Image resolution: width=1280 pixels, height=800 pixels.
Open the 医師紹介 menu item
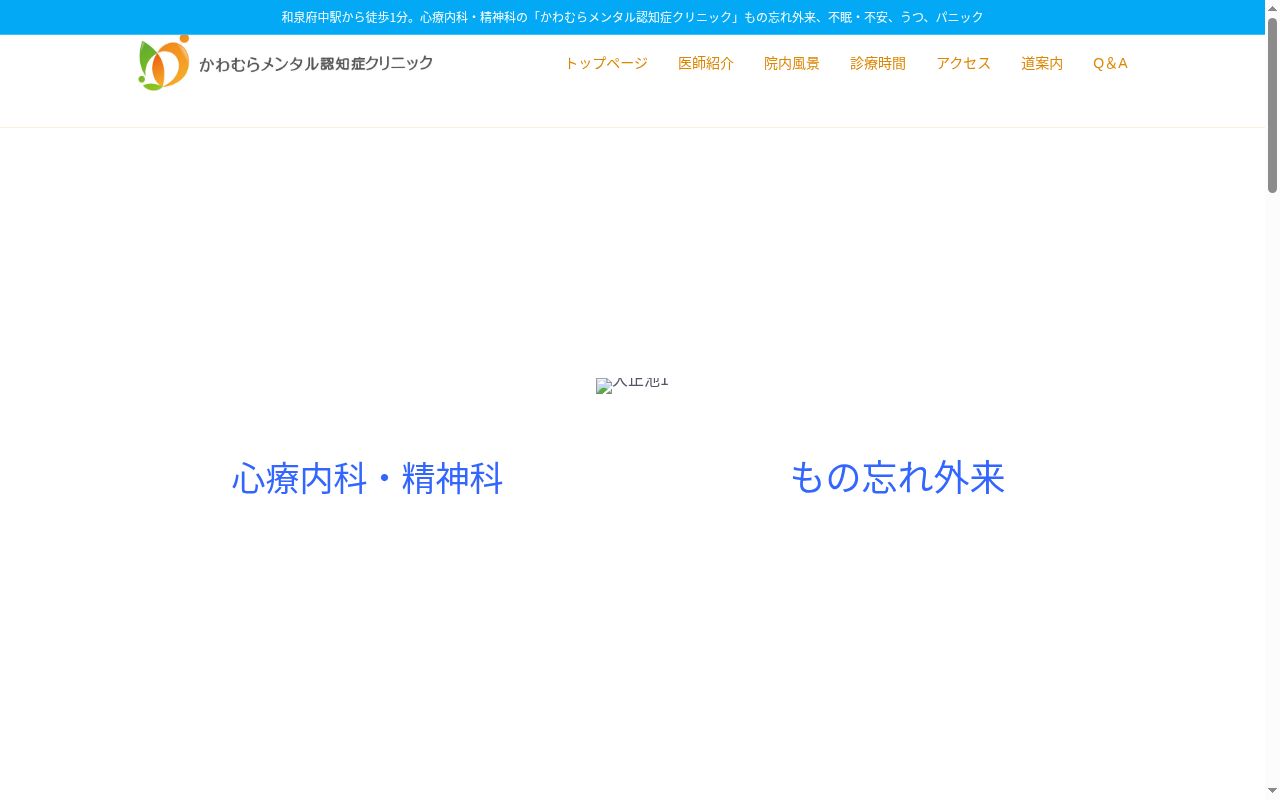(706, 63)
